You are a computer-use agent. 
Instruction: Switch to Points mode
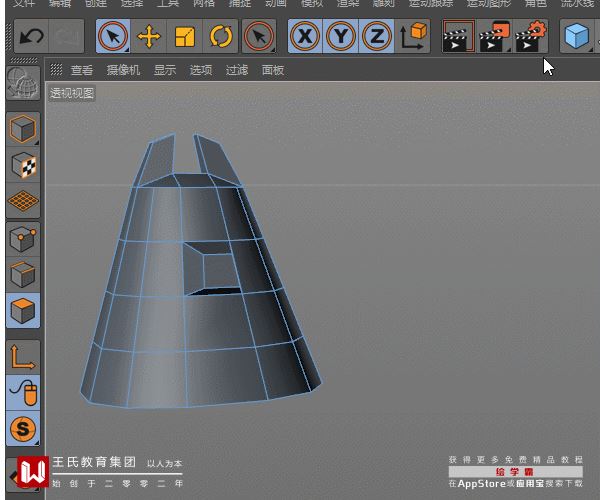point(23,239)
